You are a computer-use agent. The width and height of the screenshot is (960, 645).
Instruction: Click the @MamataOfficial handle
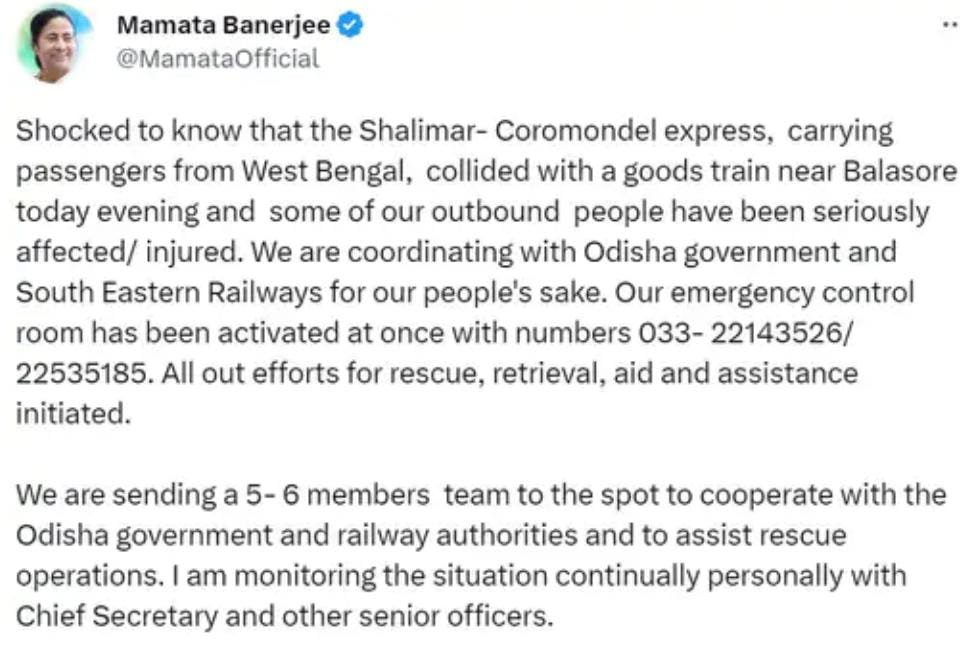[x=218, y=59]
